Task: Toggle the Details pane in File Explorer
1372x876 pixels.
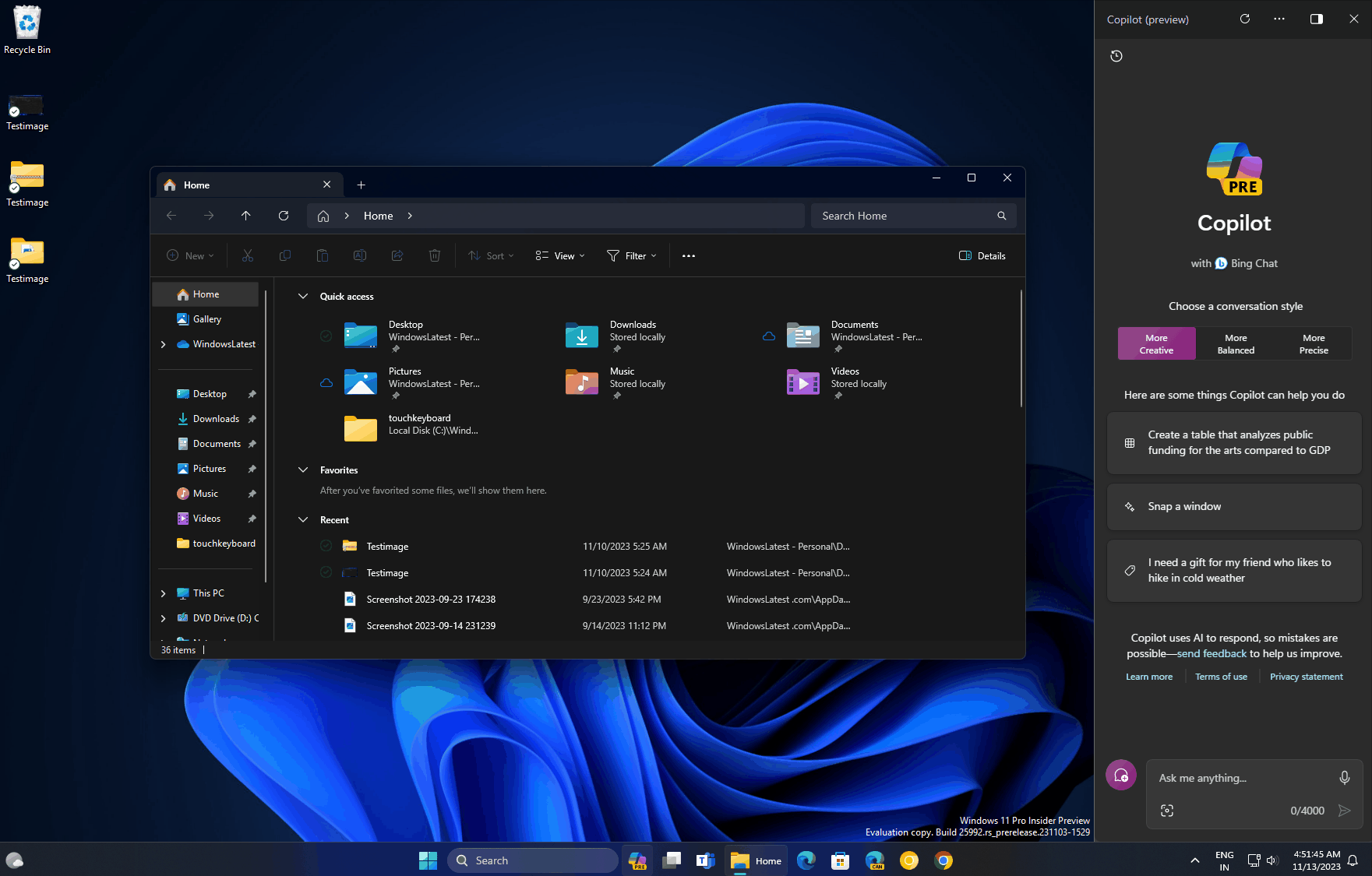Action: (x=982, y=255)
